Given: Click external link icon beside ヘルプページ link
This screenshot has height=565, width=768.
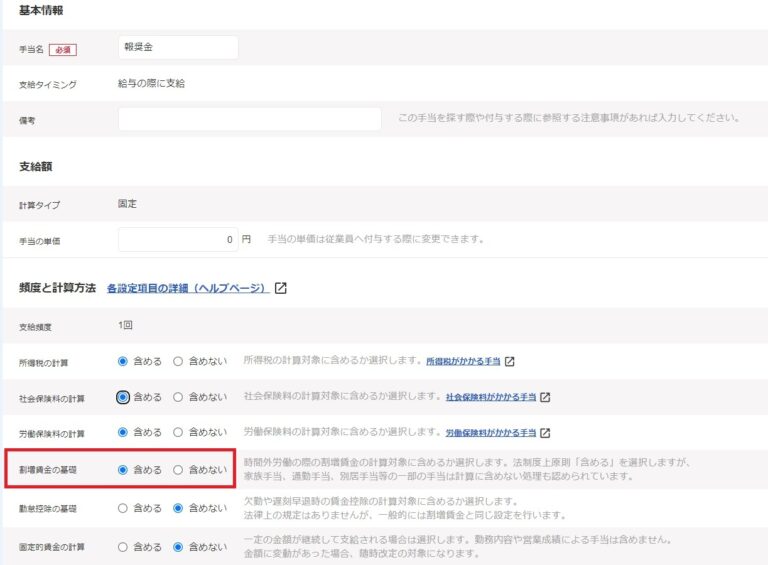Looking at the screenshot, I should [281, 288].
